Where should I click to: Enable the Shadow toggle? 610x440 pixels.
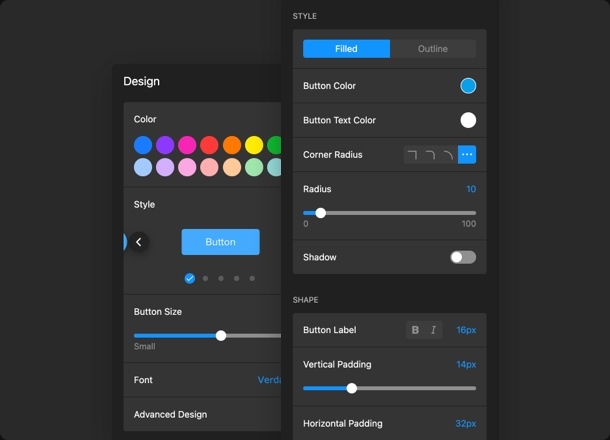pos(462,257)
